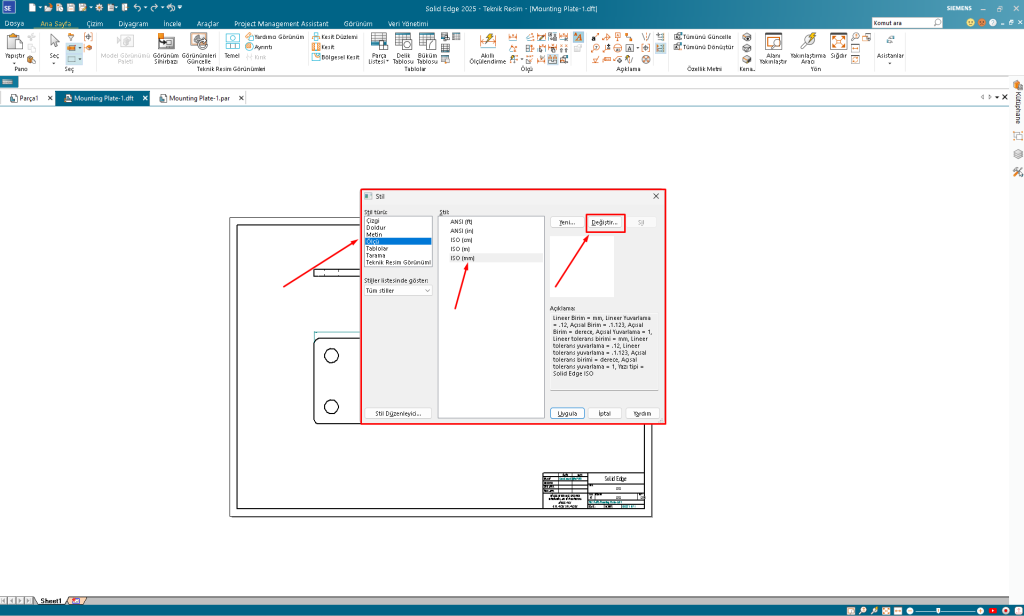Activate the Alanı Yakınlaştır zoom tool
The width and height of the screenshot is (1024, 616).
[x=773, y=42]
